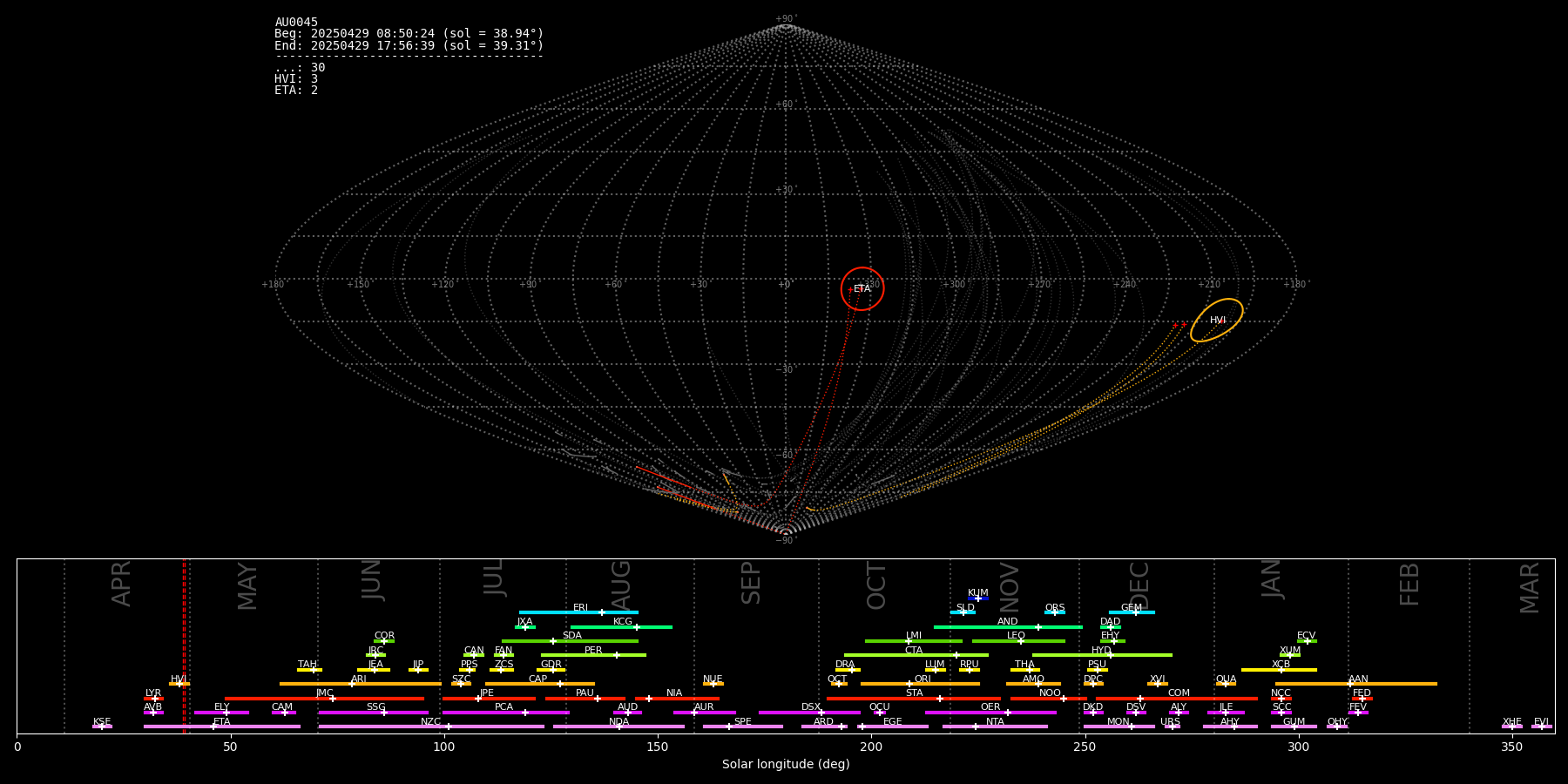
Task: Click the LEO shower bar
Action: (x=1018, y=641)
